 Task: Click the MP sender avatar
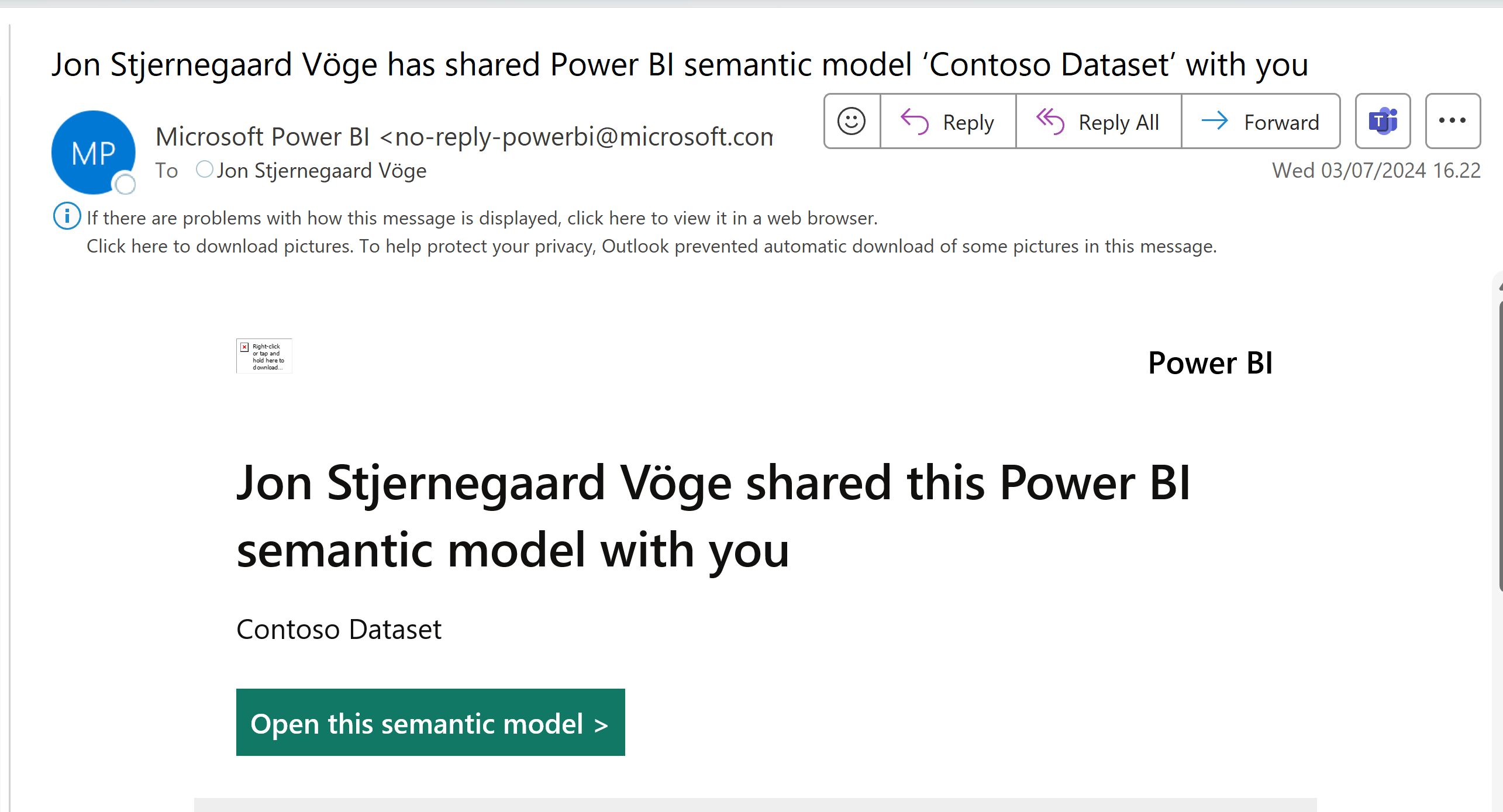(x=94, y=152)
